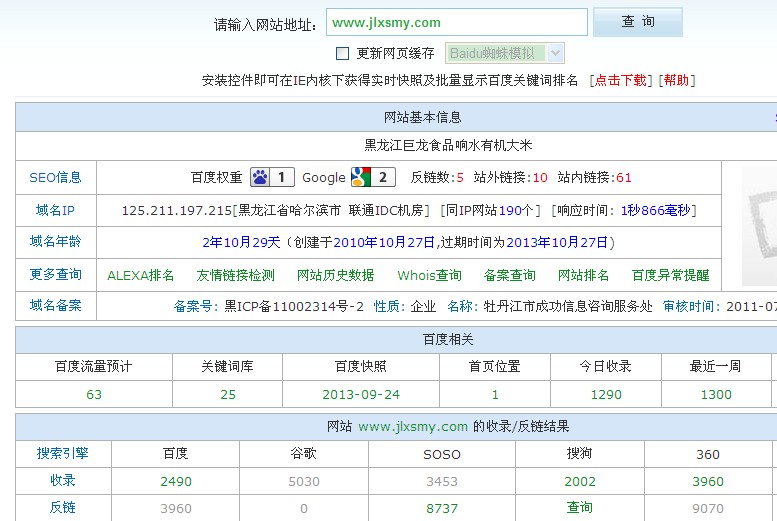
Task: Click the 收录 row label
Action: tap(62, 480)
